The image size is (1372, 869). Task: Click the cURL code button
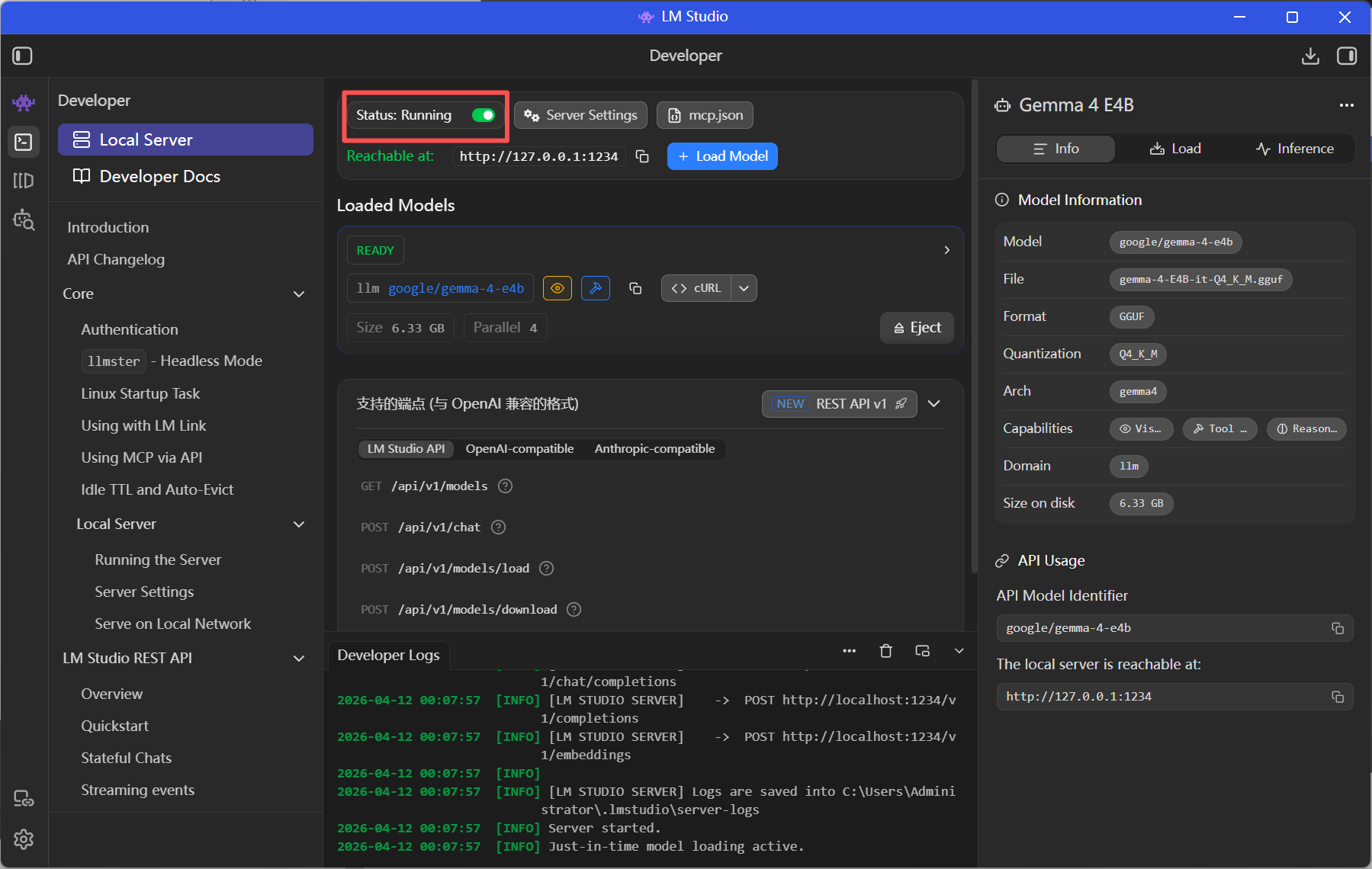(x=696, y=288)
